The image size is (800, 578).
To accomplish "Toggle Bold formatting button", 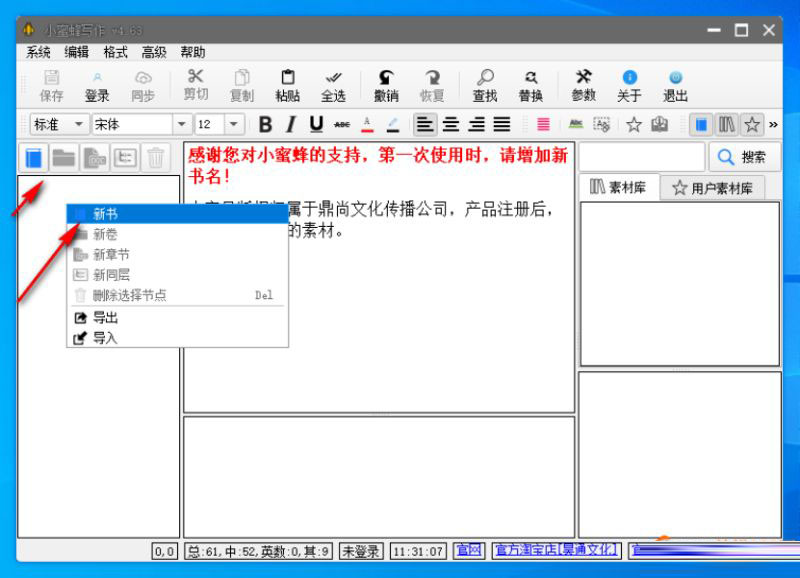I will click(265, 124).
